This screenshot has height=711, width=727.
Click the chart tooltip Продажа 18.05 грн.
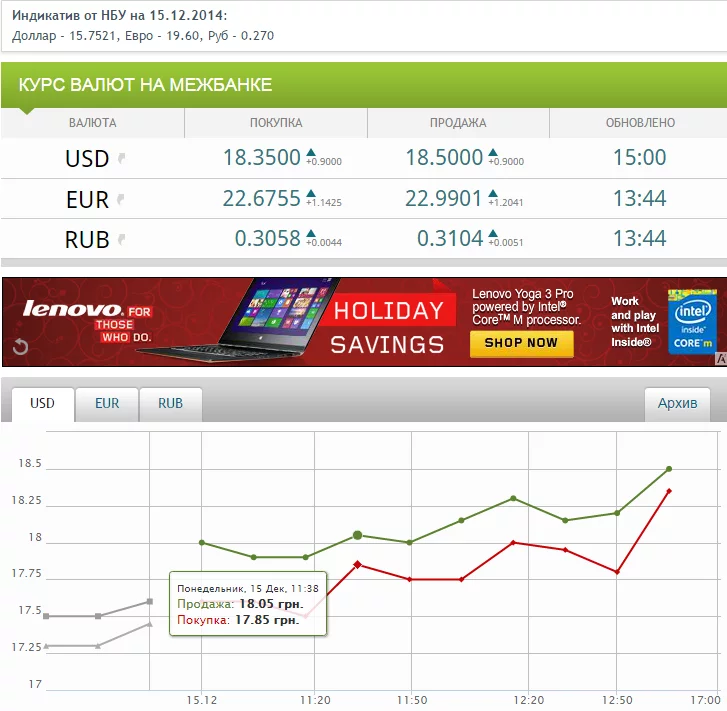point(240,604)
